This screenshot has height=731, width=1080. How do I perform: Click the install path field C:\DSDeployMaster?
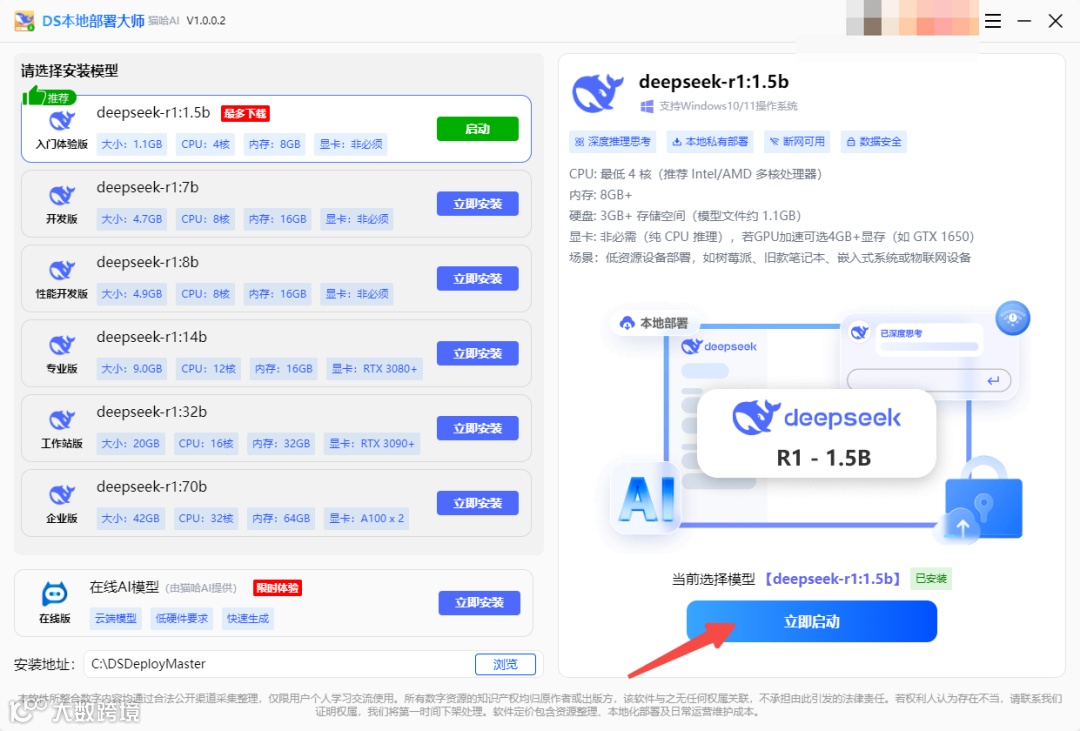(279, 664)
